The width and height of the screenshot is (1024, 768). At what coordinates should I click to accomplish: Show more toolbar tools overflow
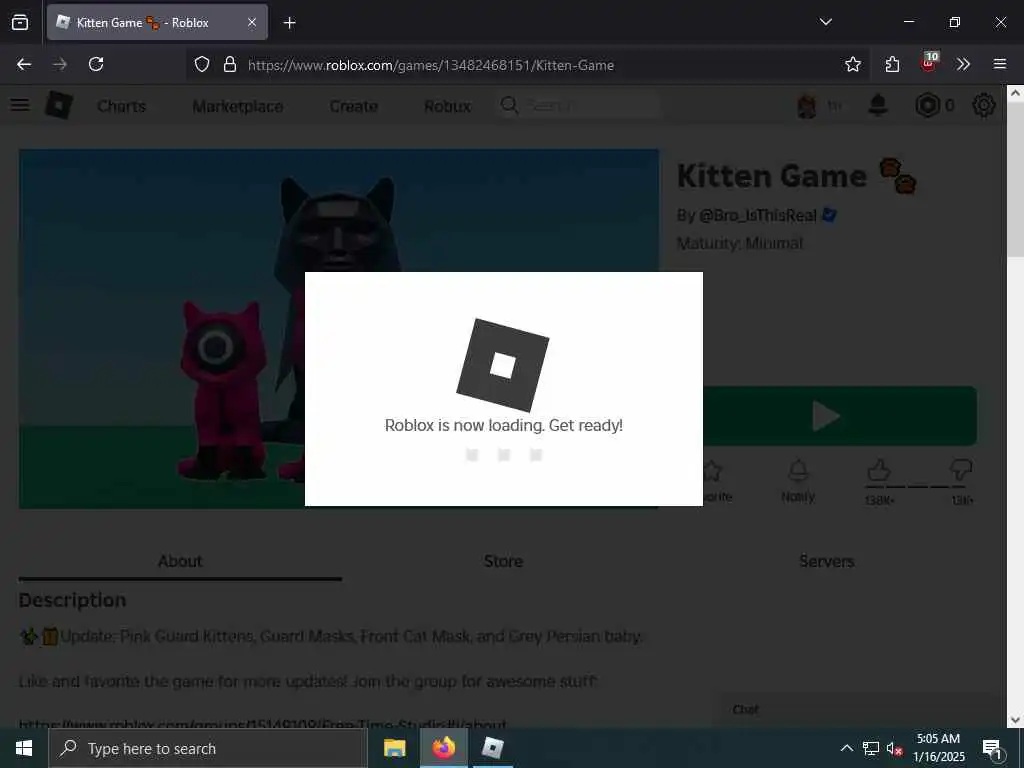tap(963, 64)
